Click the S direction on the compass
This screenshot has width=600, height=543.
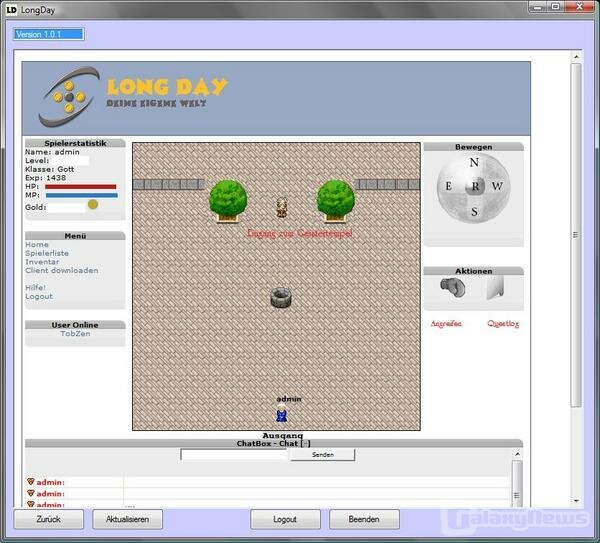click(474, 211)
